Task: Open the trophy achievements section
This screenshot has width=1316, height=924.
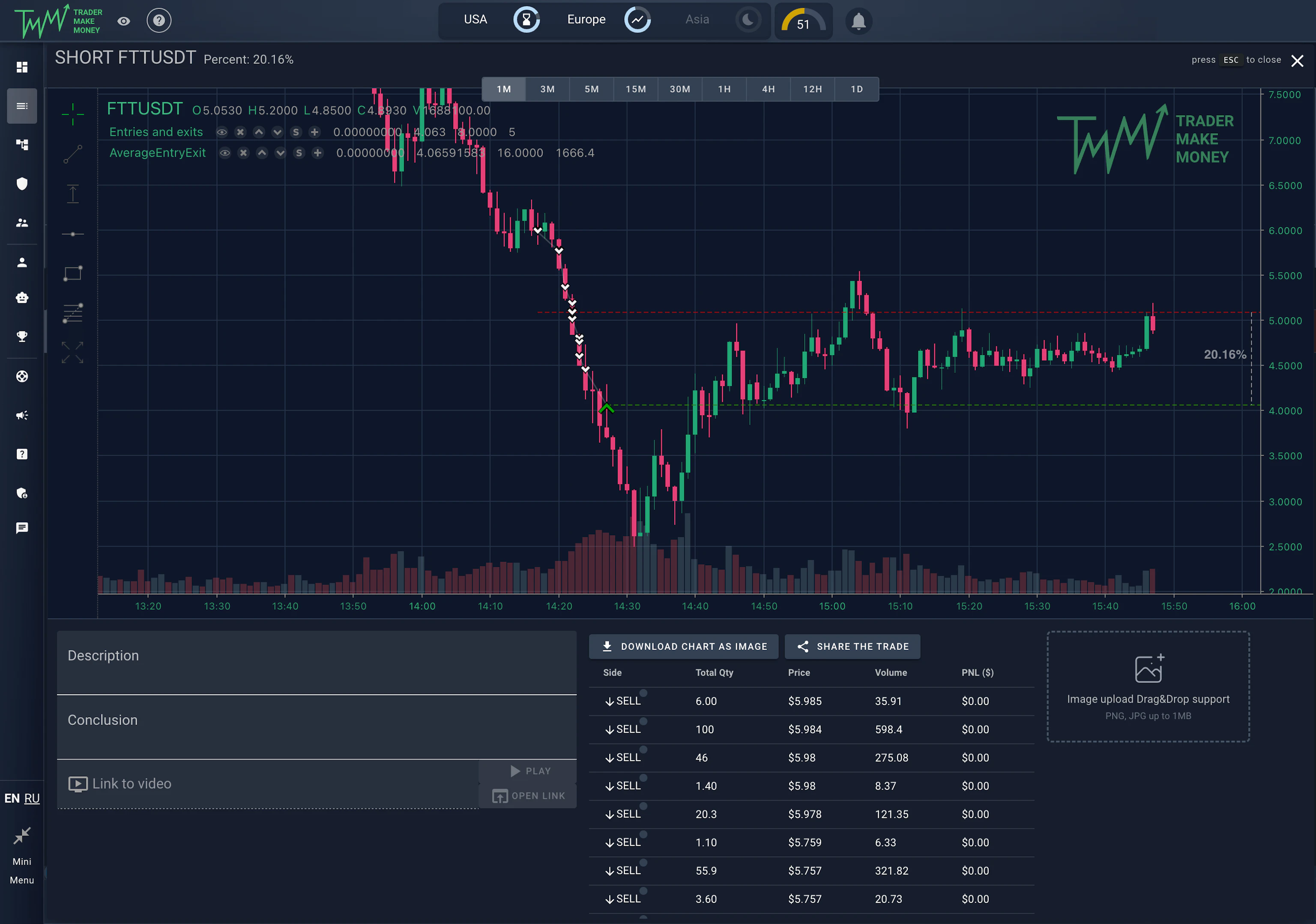Action: 22,336
